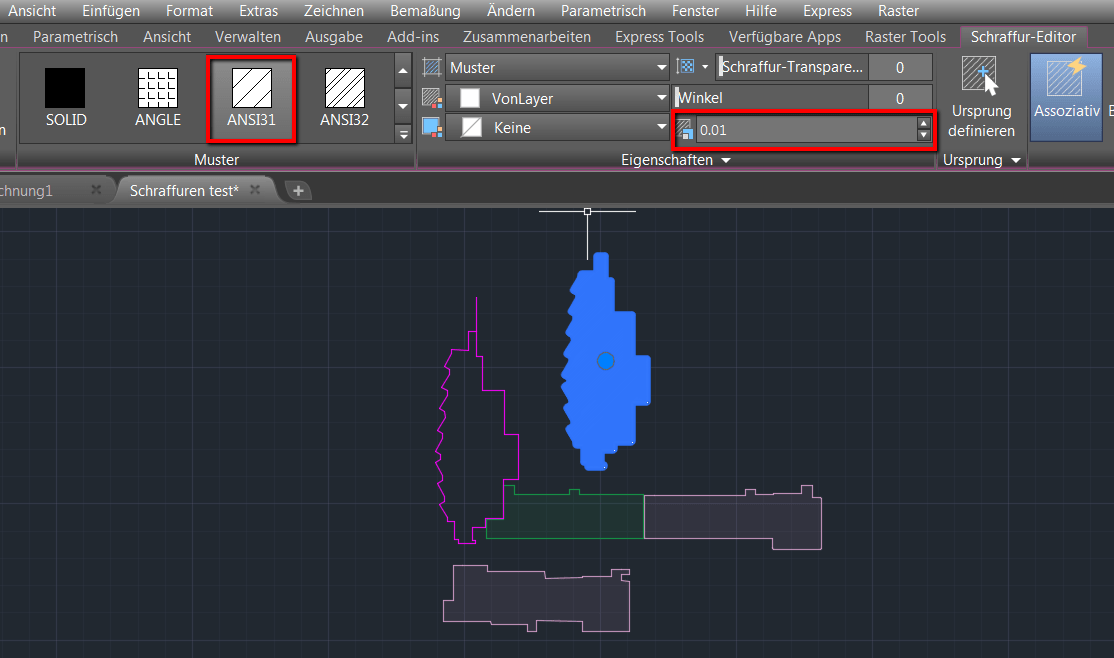Switch to the Ausgabe ribbon tab
Image resolution: width=1114 pixels, height=658 pixels.
(334, 37)
